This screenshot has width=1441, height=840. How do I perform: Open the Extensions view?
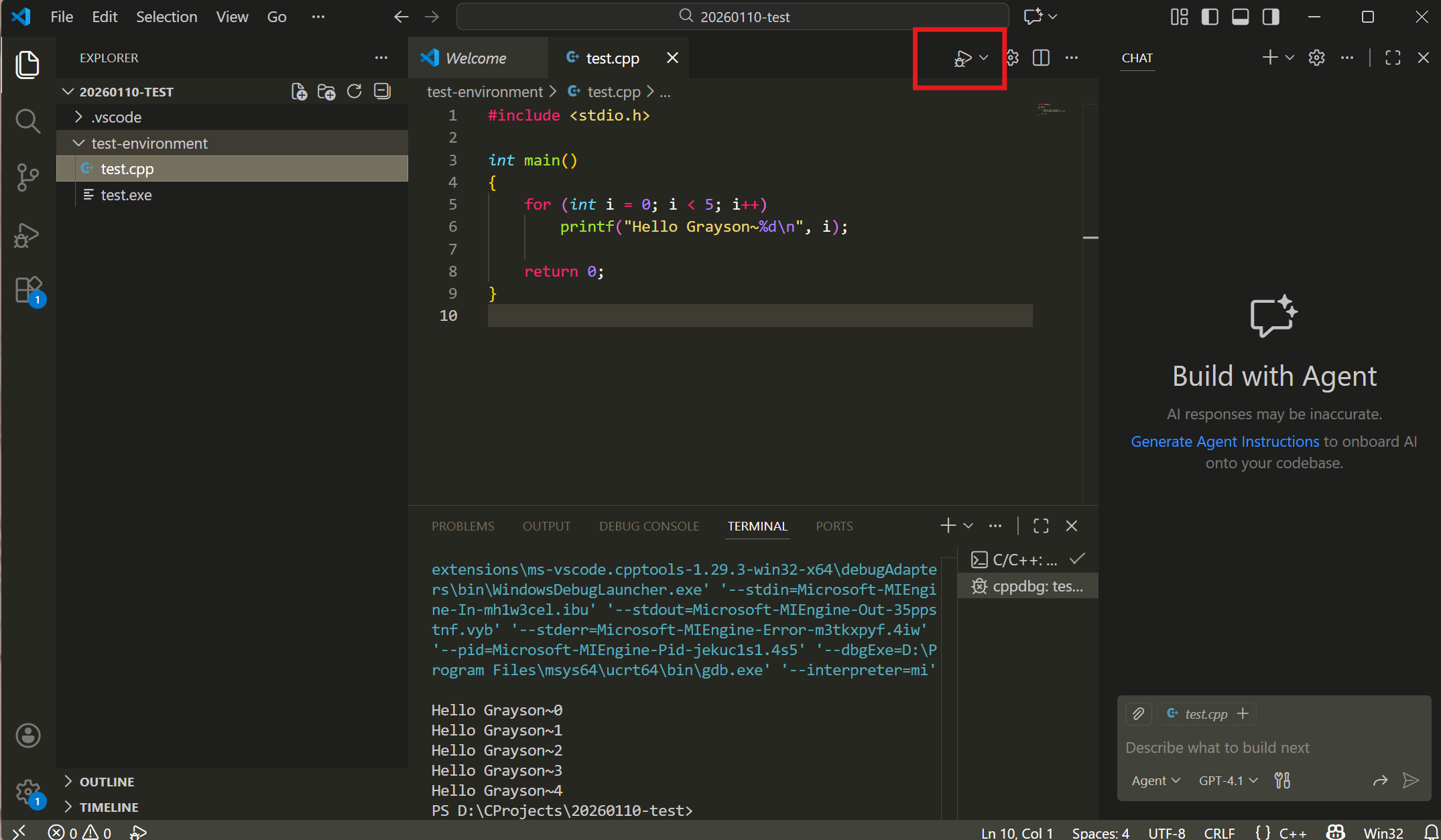pyautogui.click(x=27, y=291)
